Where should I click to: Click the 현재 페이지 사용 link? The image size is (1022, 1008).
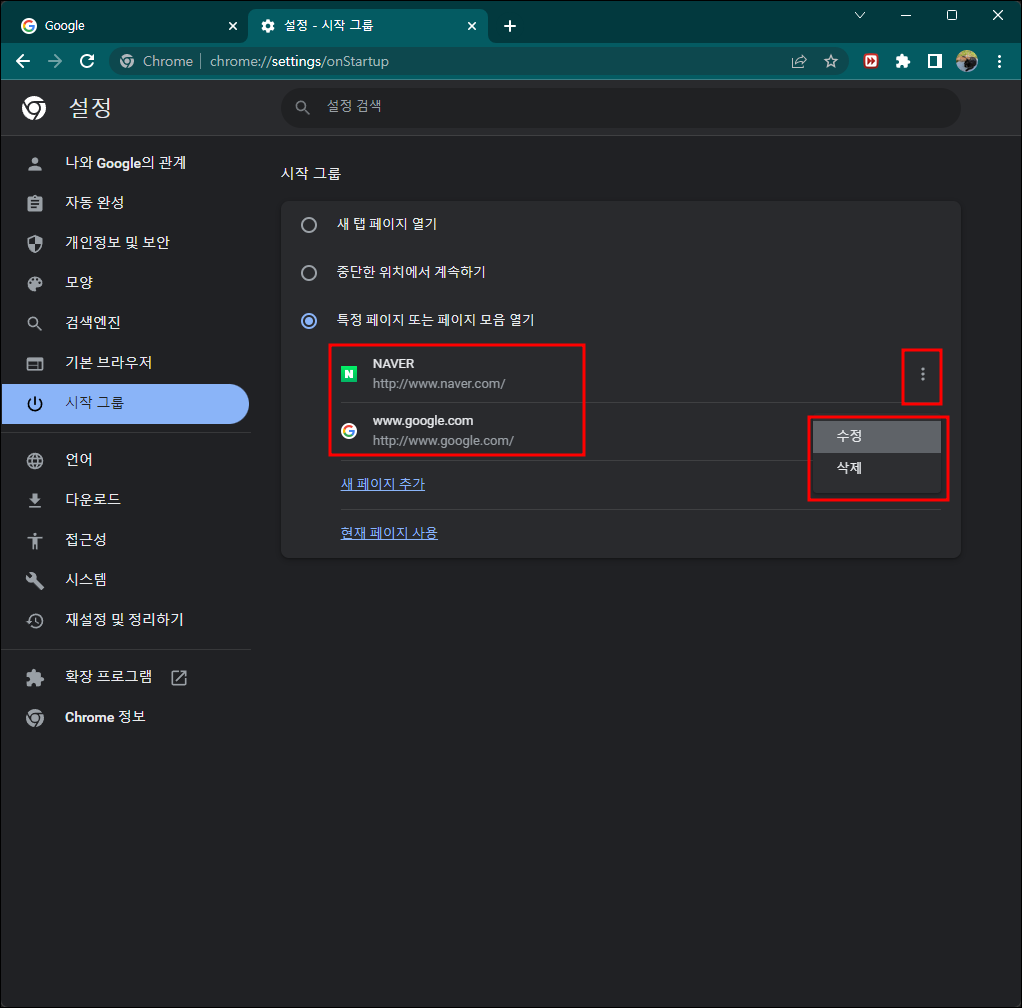coord(389,532)
